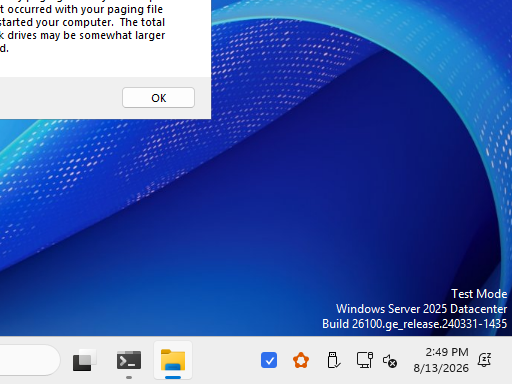This screenshot has width=512, height=384.
Task: Open File Explorer from the taskbar
Action: click(173, 360)
